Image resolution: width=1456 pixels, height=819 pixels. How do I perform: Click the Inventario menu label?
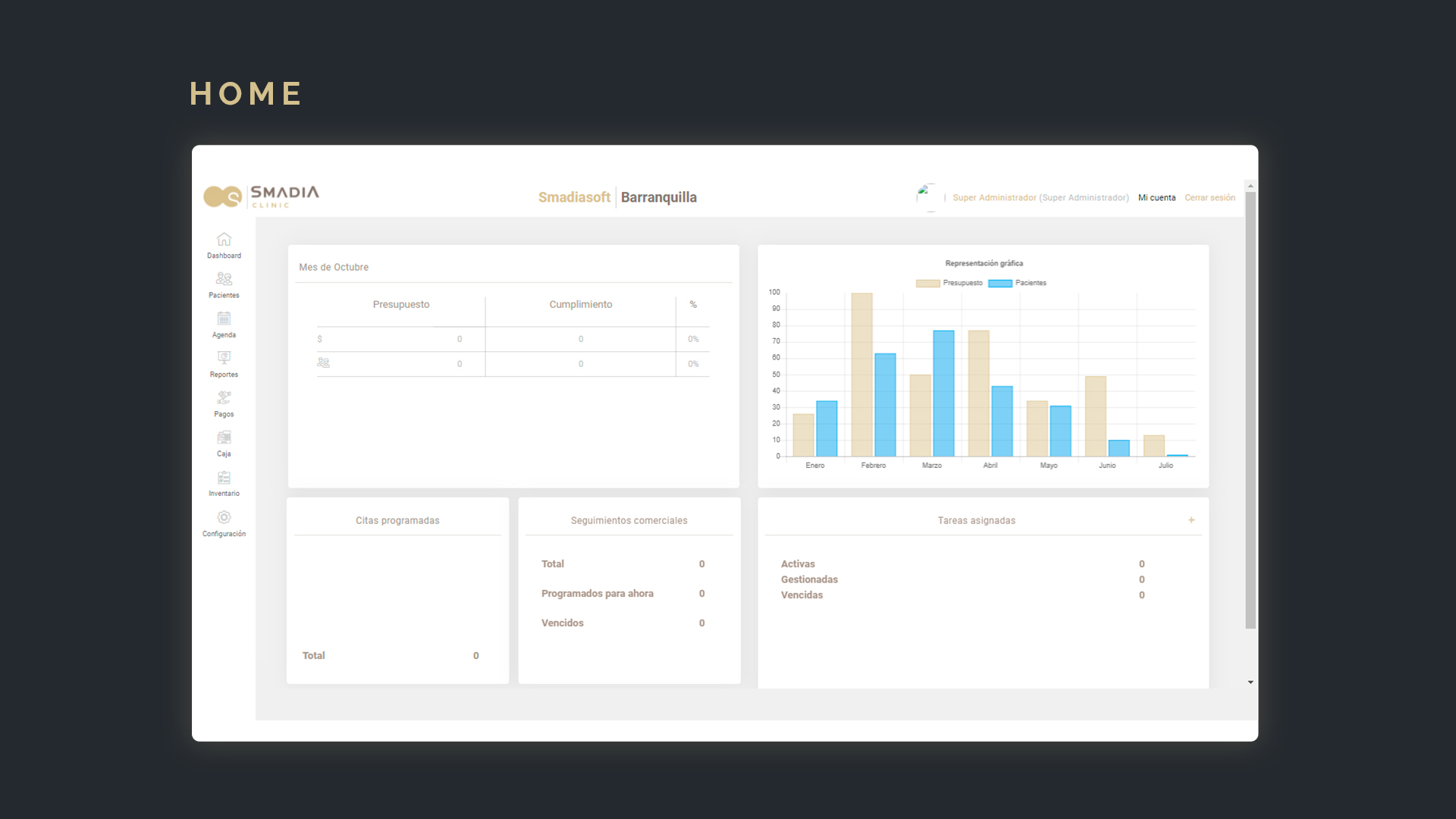(224, 494)
